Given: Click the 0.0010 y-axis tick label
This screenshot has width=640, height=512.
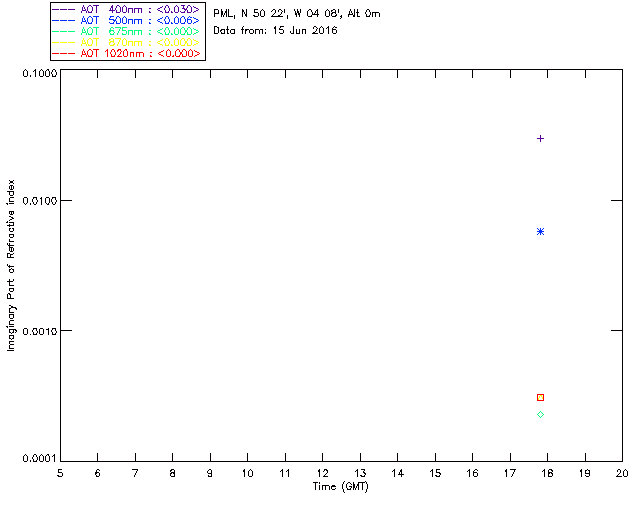Looking at the screenshot, I should click(40, 331).
